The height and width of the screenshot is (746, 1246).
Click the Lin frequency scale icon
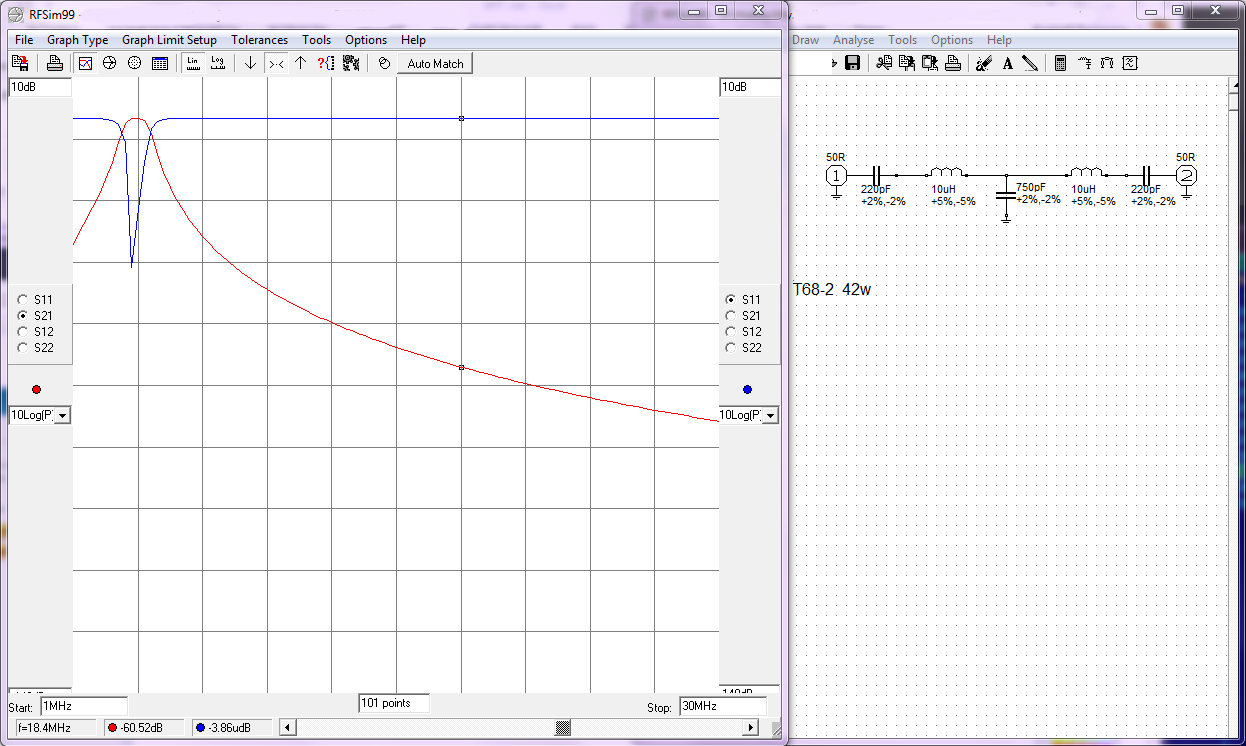(192, 63)
